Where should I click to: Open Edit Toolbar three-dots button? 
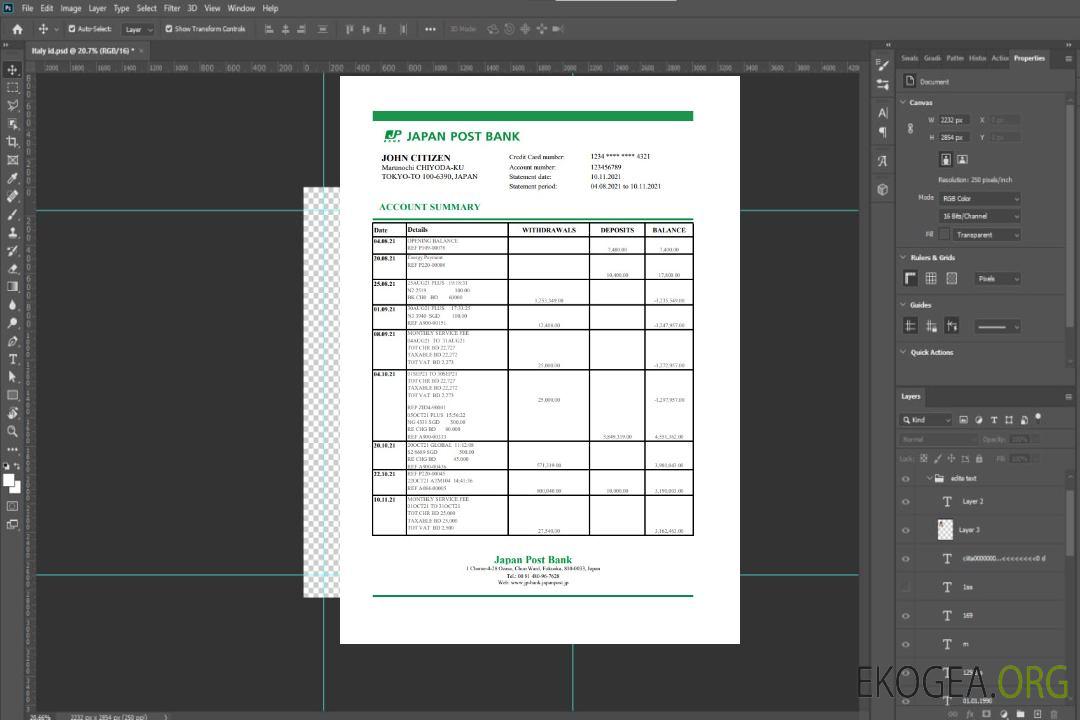(x=12, y=449)
